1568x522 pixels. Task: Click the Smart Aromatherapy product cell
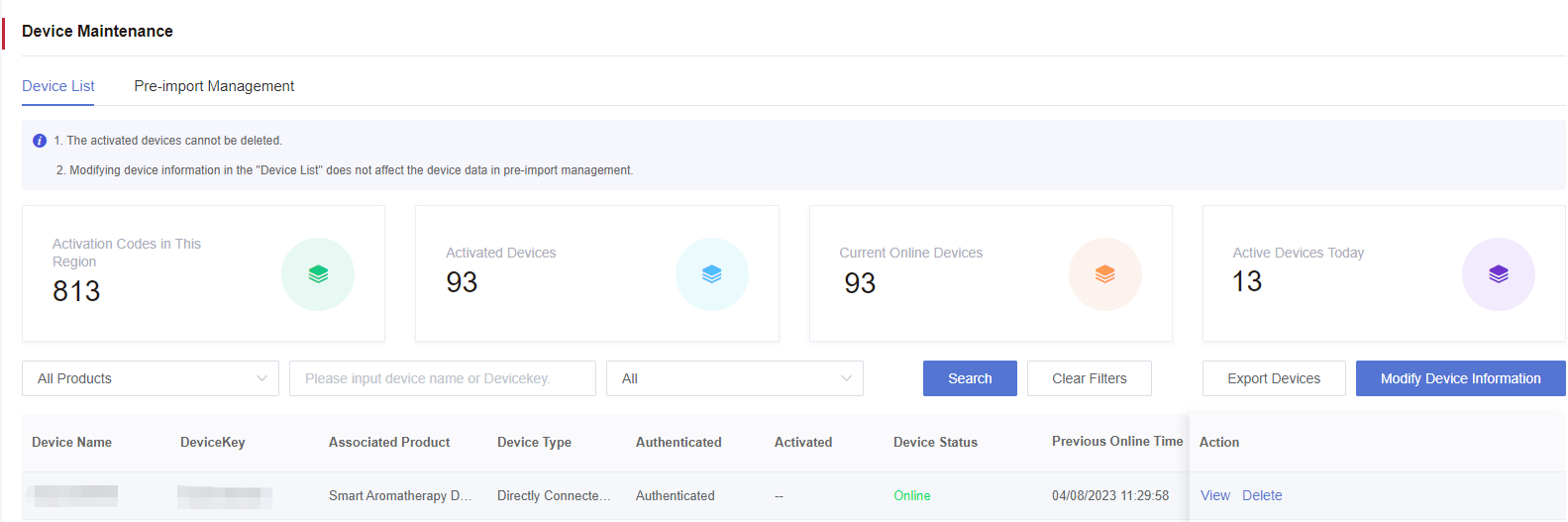click(400, 495)
